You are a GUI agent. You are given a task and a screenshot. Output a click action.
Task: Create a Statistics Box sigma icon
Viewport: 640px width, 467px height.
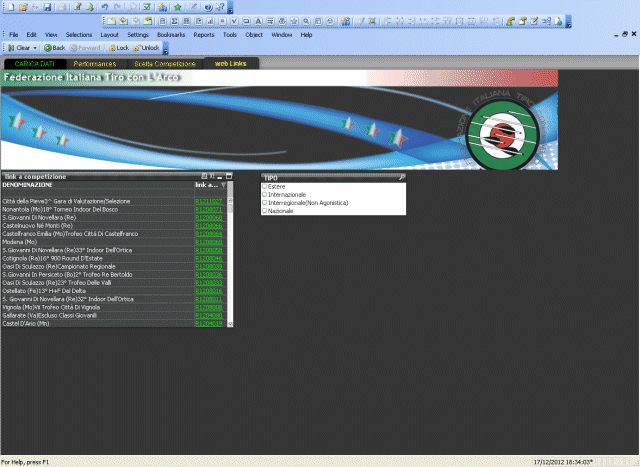(x=174, y=21)
